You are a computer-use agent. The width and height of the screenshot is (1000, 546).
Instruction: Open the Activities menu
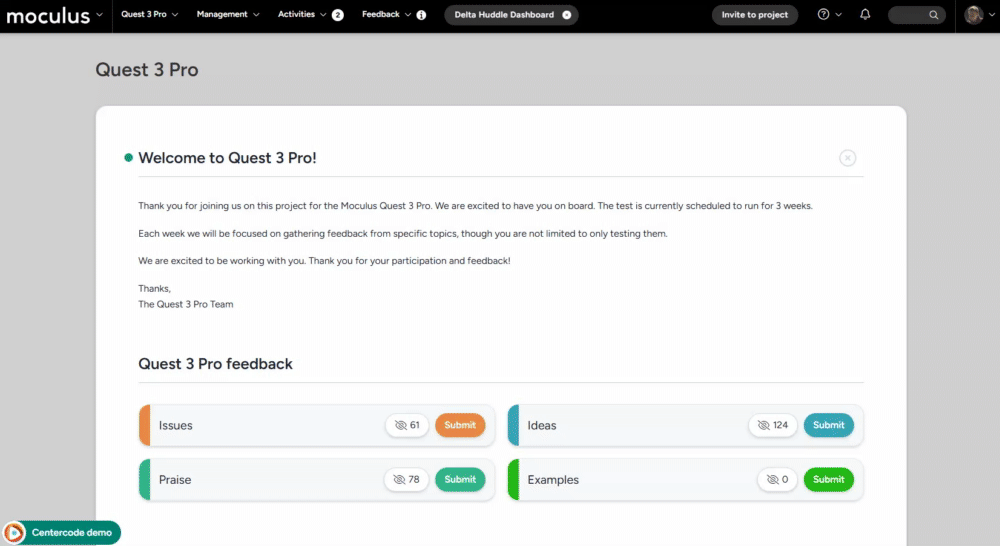click(302, 14)
